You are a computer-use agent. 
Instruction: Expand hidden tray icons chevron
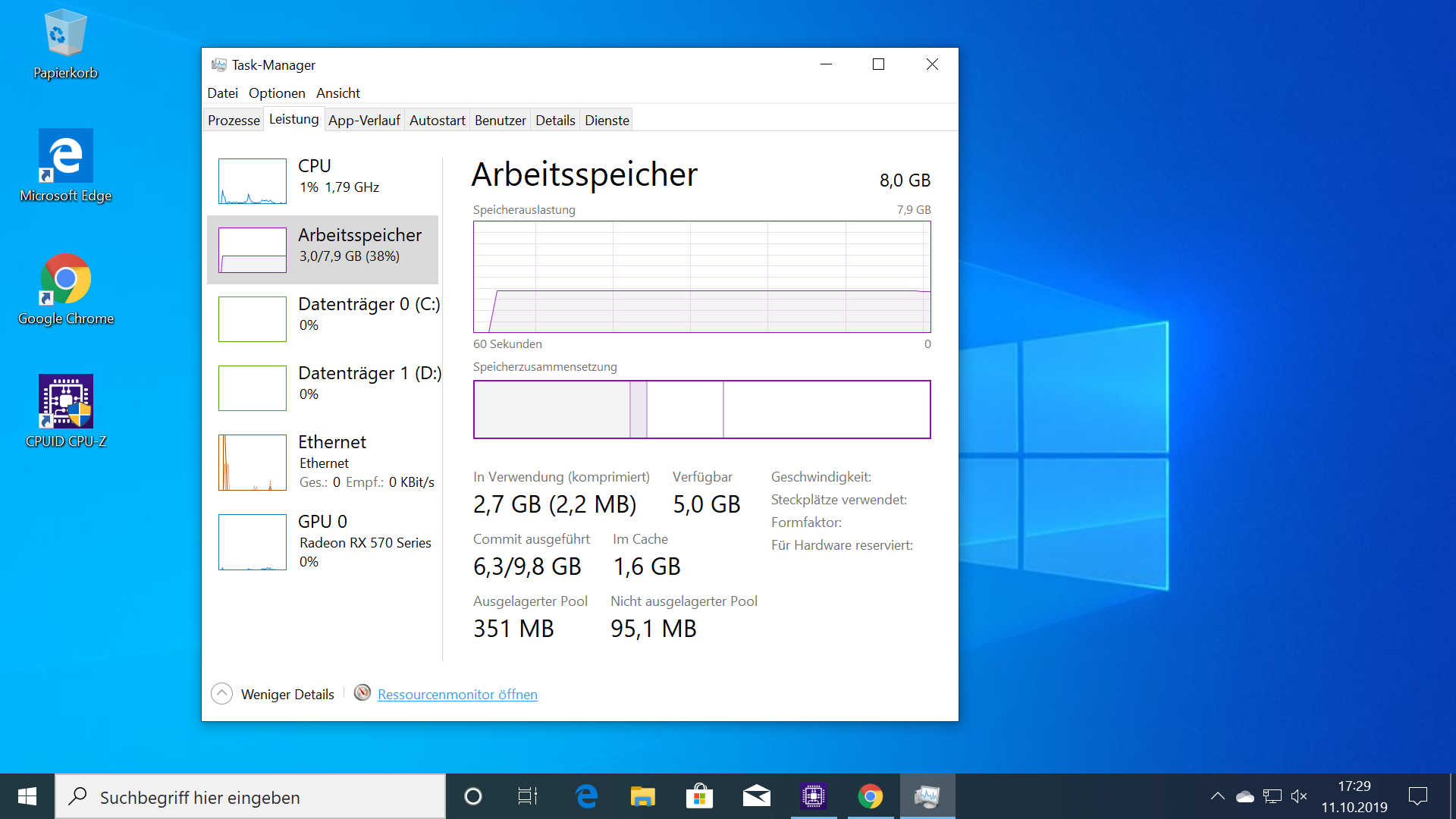(1219, 795)
